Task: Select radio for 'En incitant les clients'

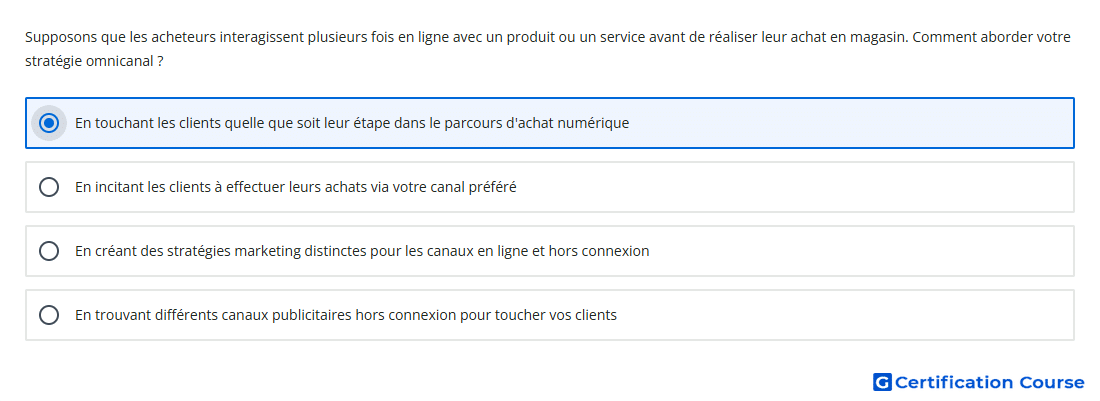Action: coord(49,187)
